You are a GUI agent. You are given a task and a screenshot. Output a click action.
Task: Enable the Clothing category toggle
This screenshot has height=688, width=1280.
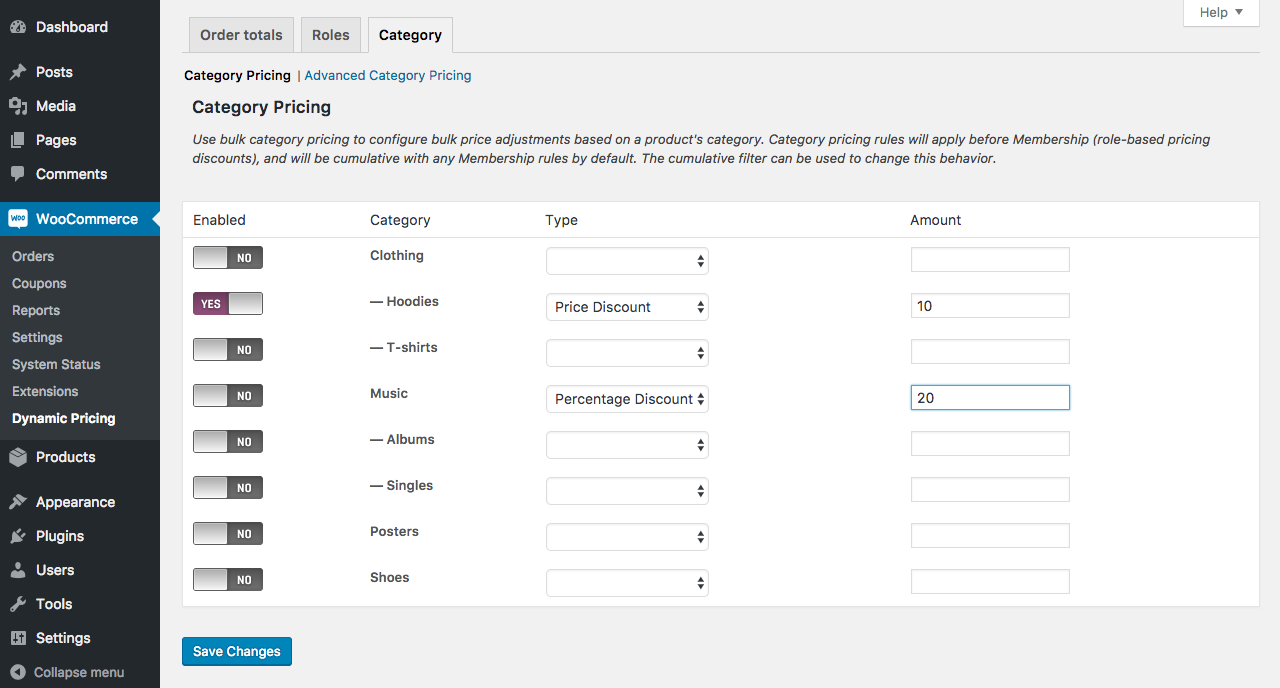click(x=228, y=258)
